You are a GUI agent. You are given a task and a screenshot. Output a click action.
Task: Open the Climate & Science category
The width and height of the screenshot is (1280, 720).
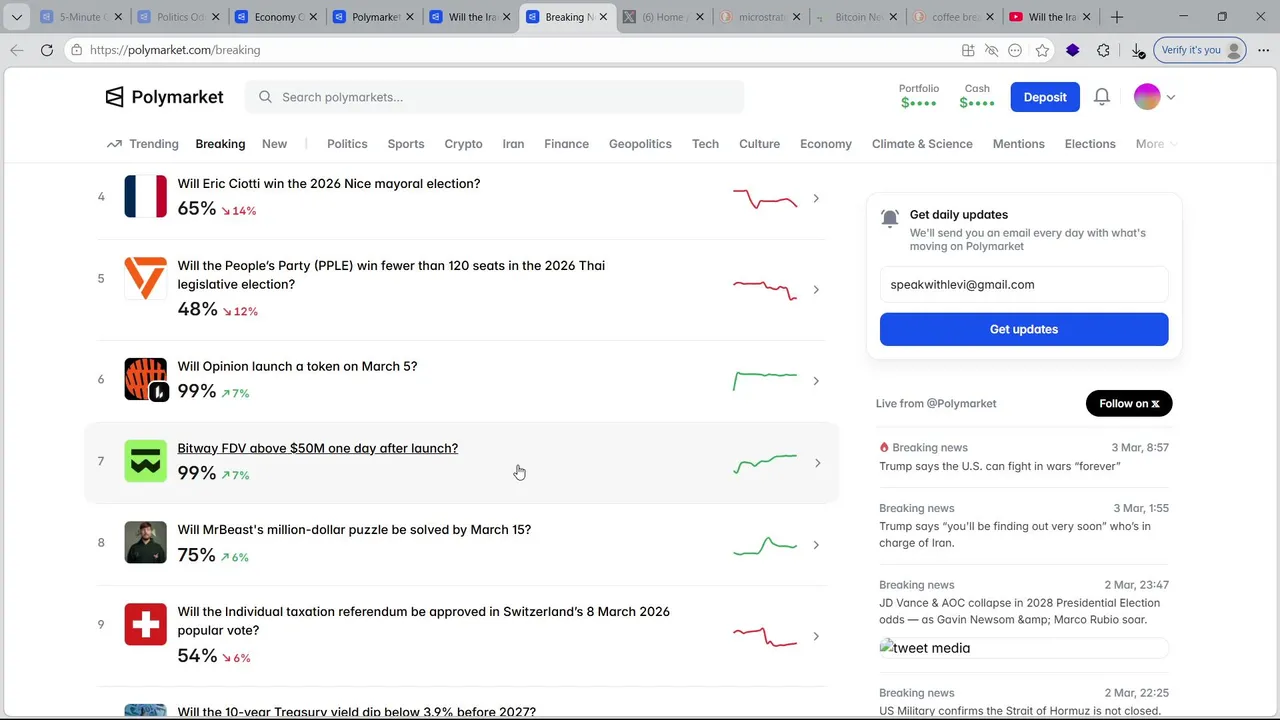point(922,144)
